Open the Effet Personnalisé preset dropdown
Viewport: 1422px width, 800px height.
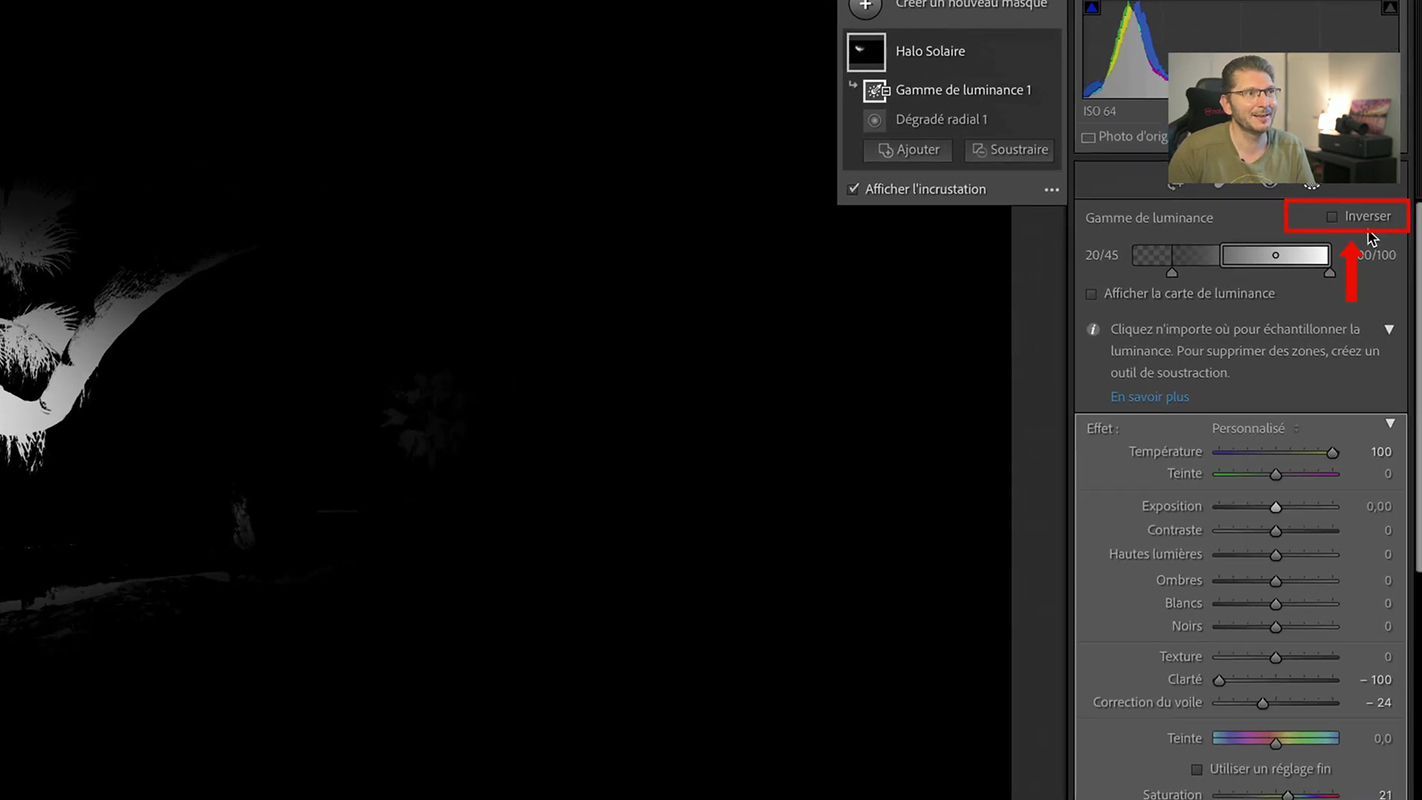(1255, 429)
